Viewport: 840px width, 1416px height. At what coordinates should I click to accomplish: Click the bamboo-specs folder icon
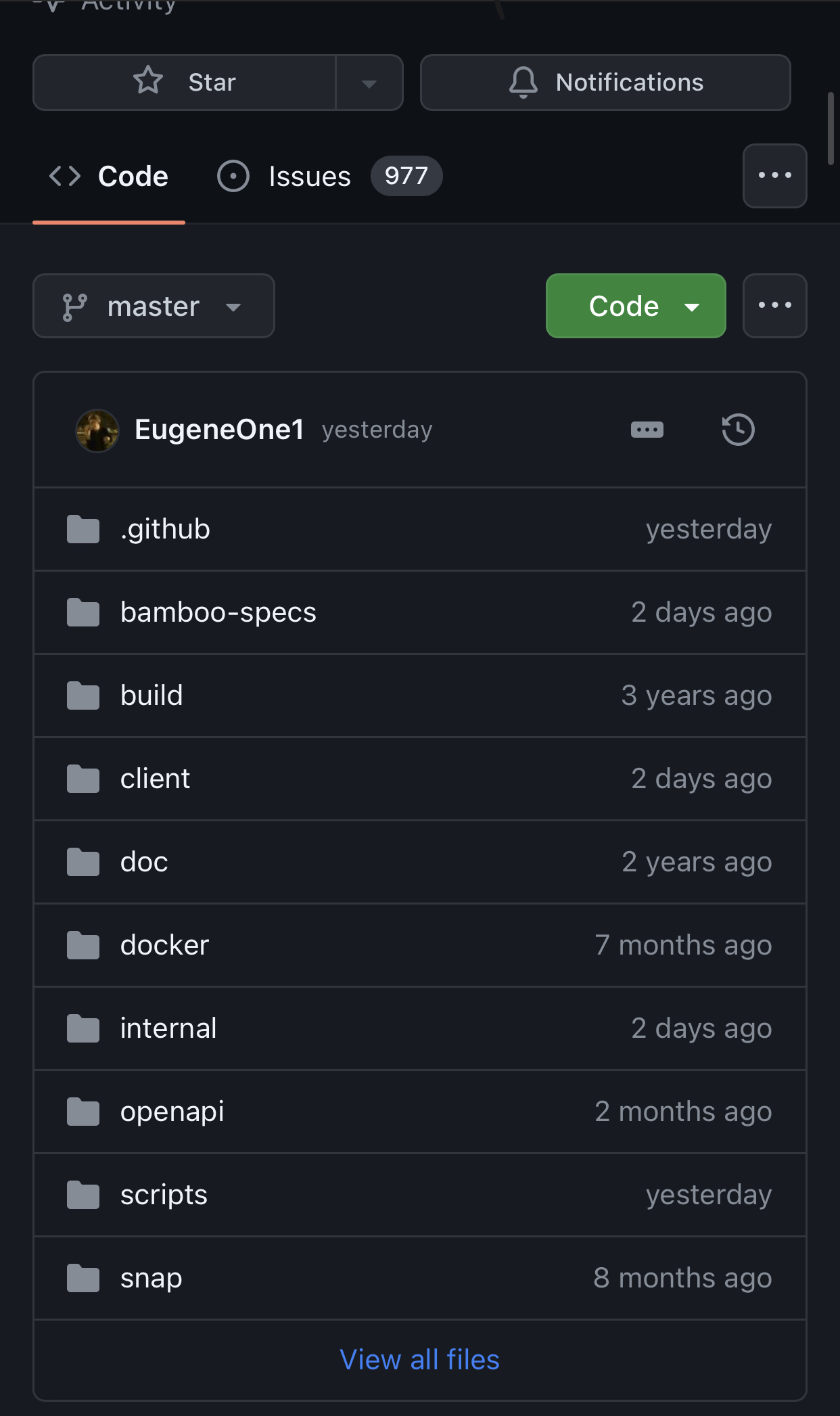pyautogui.click(x=83, y=612)
